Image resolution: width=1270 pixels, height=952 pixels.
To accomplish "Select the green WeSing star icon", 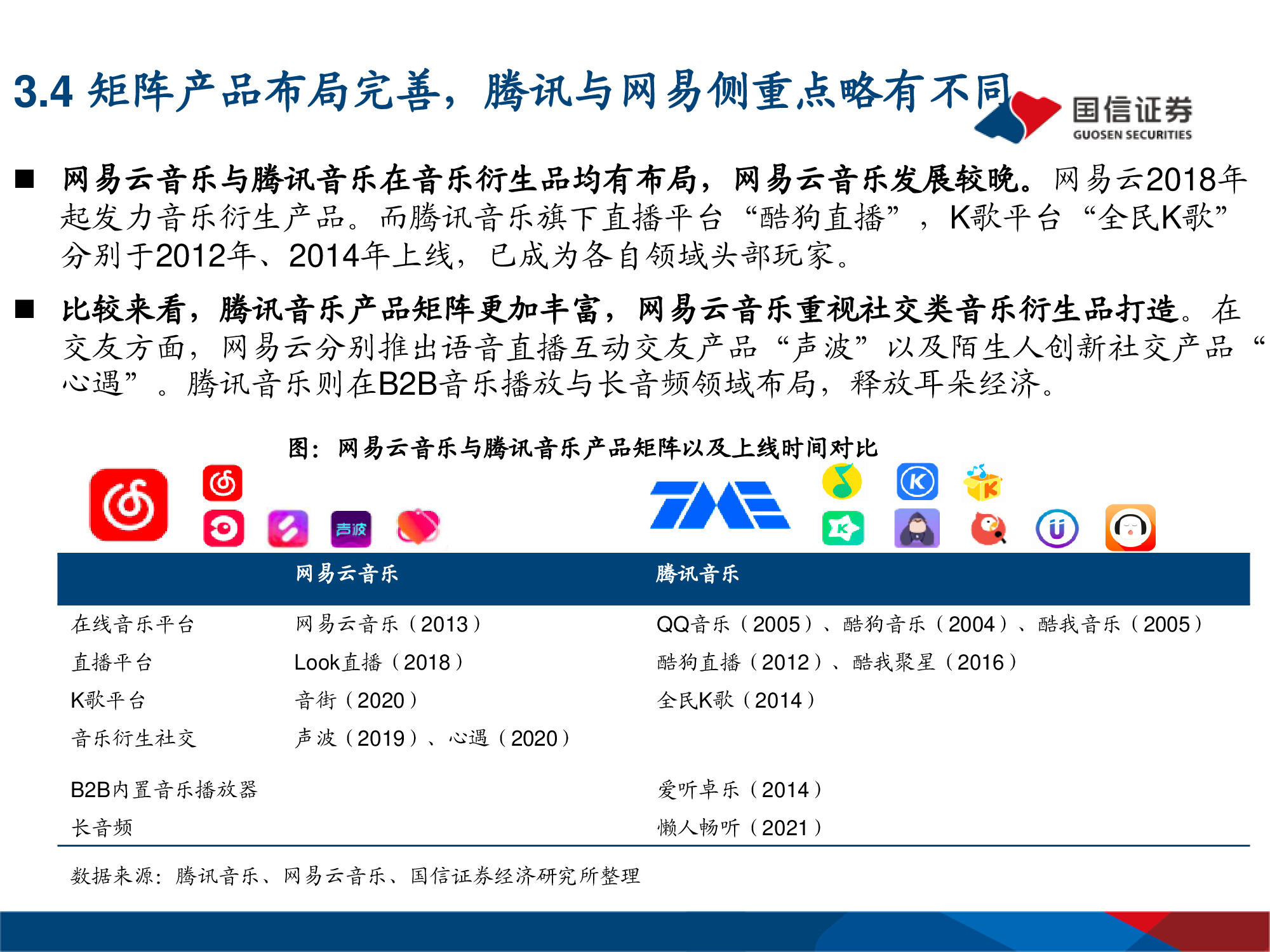I will coord(843,528).
